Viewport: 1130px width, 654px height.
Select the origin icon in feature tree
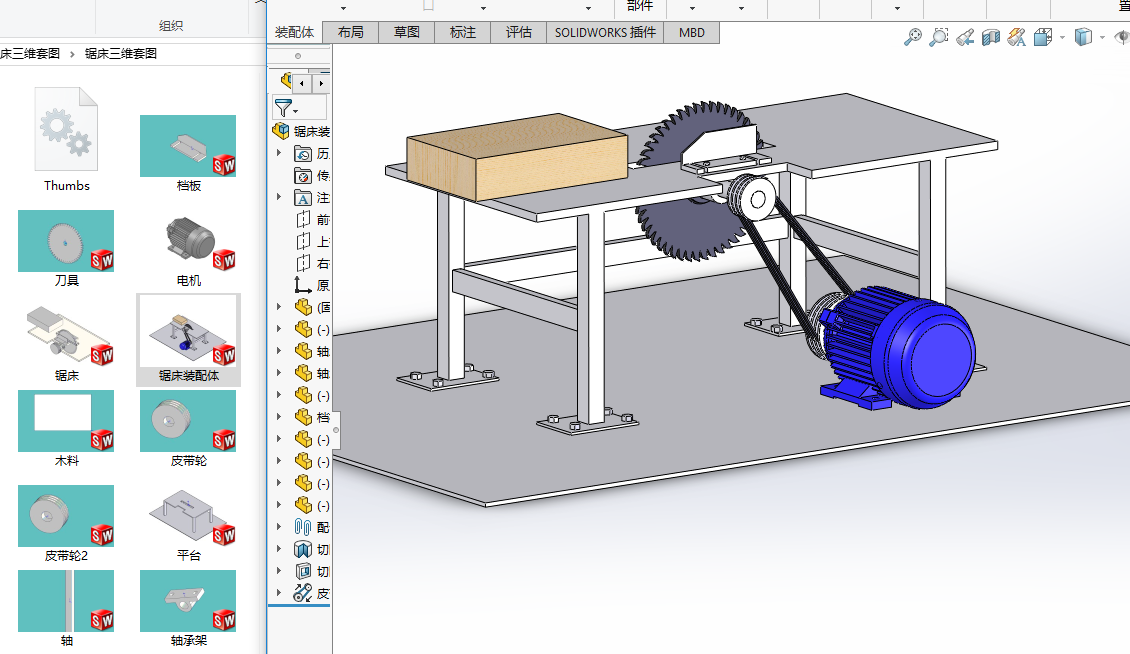click(x=303, y=285)
